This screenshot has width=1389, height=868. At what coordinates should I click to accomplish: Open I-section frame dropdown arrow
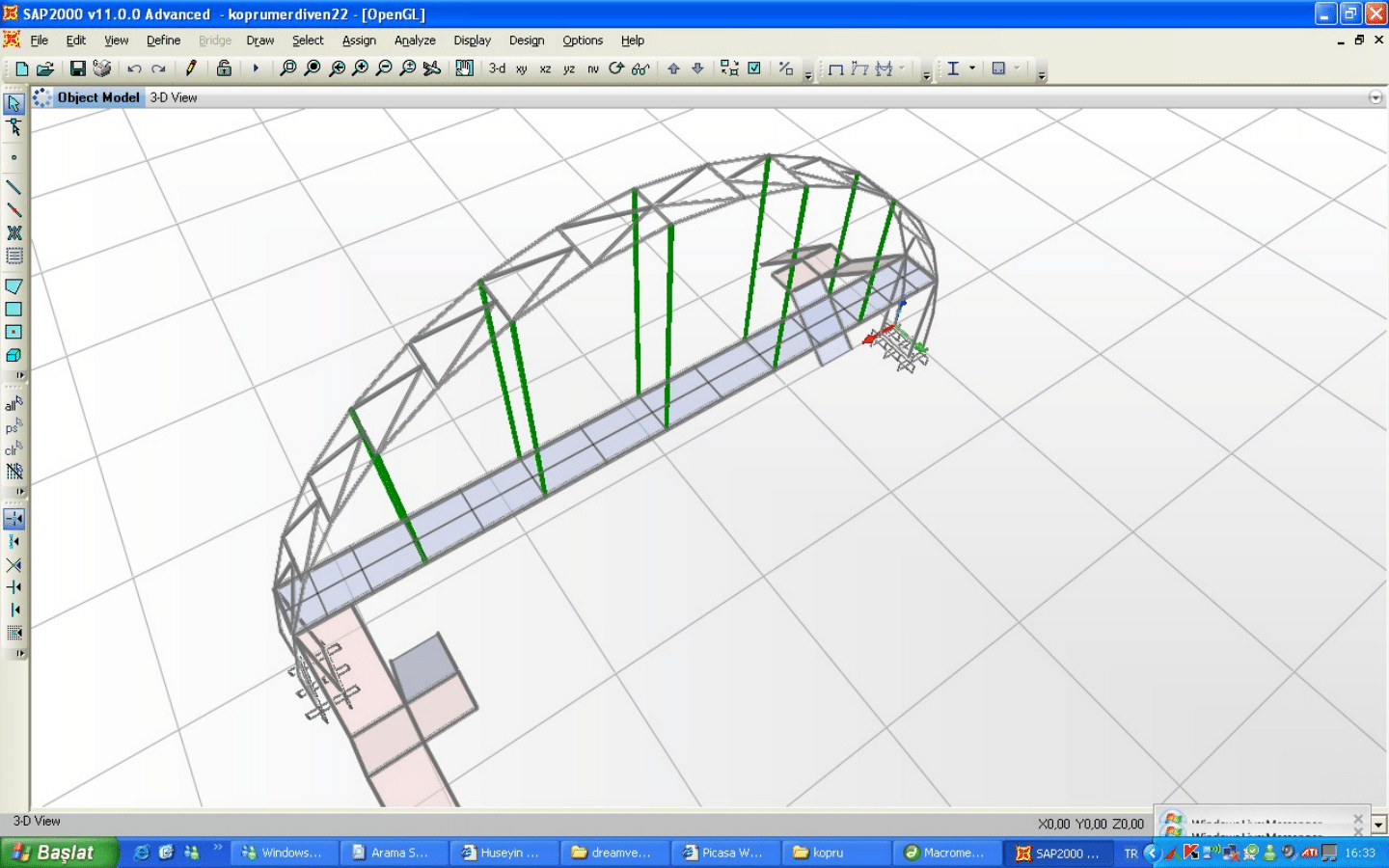click(x=972, y=68)
